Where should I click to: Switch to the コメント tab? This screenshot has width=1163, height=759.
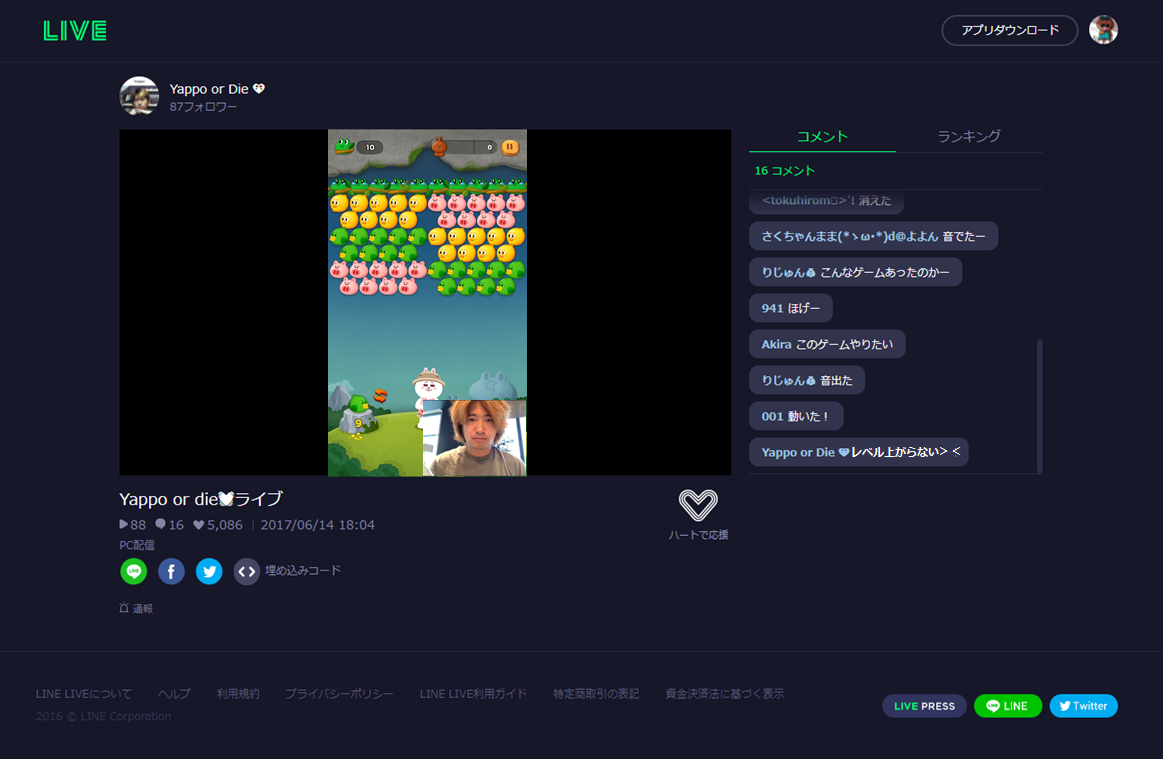point(822,137)
